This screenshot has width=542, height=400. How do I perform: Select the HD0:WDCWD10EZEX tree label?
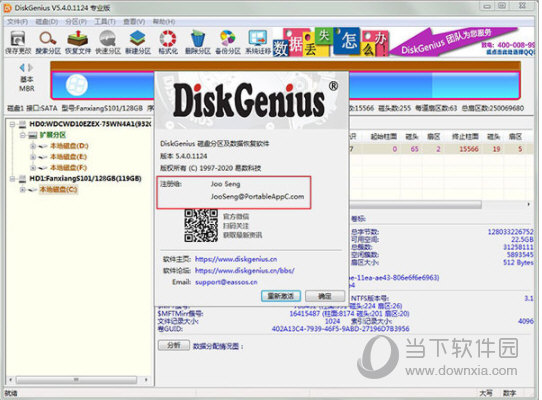[90, 124]
